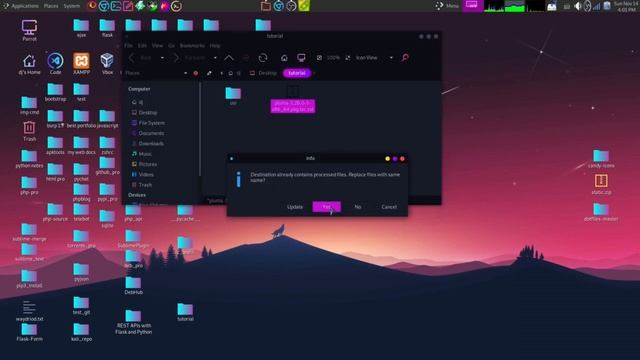Go up to the parent folder

(229, 58)
